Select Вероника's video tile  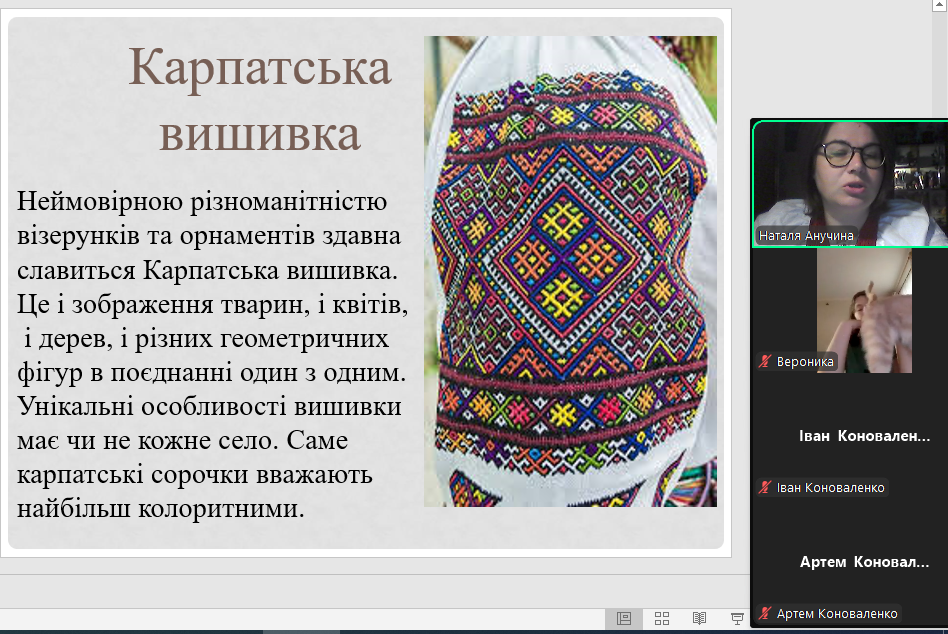pos(850,310)
